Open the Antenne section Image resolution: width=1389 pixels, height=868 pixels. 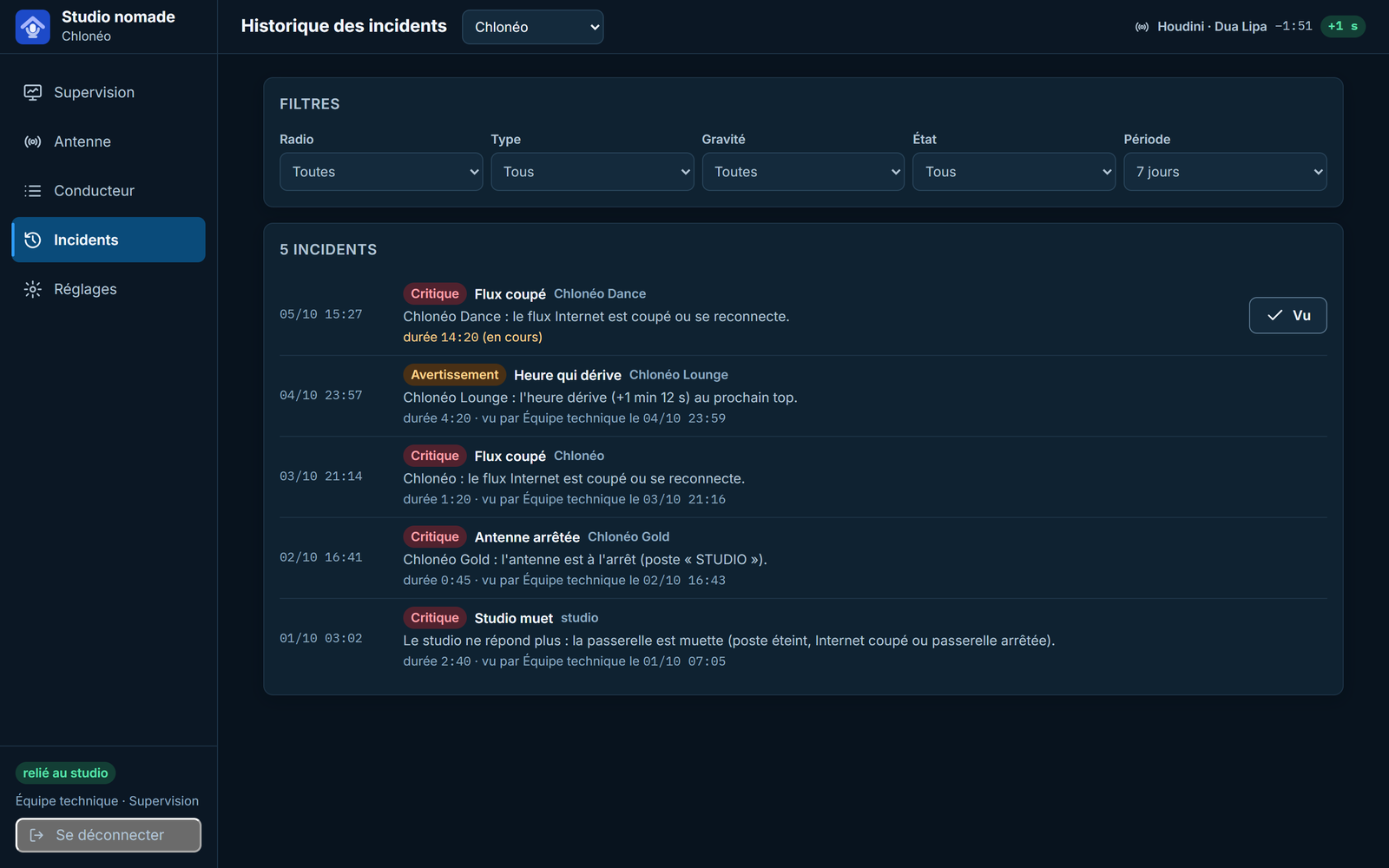(109, 141)
